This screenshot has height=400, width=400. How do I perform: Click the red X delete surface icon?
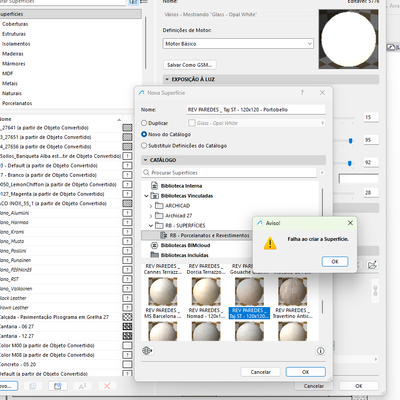click(x=107, y=386)
